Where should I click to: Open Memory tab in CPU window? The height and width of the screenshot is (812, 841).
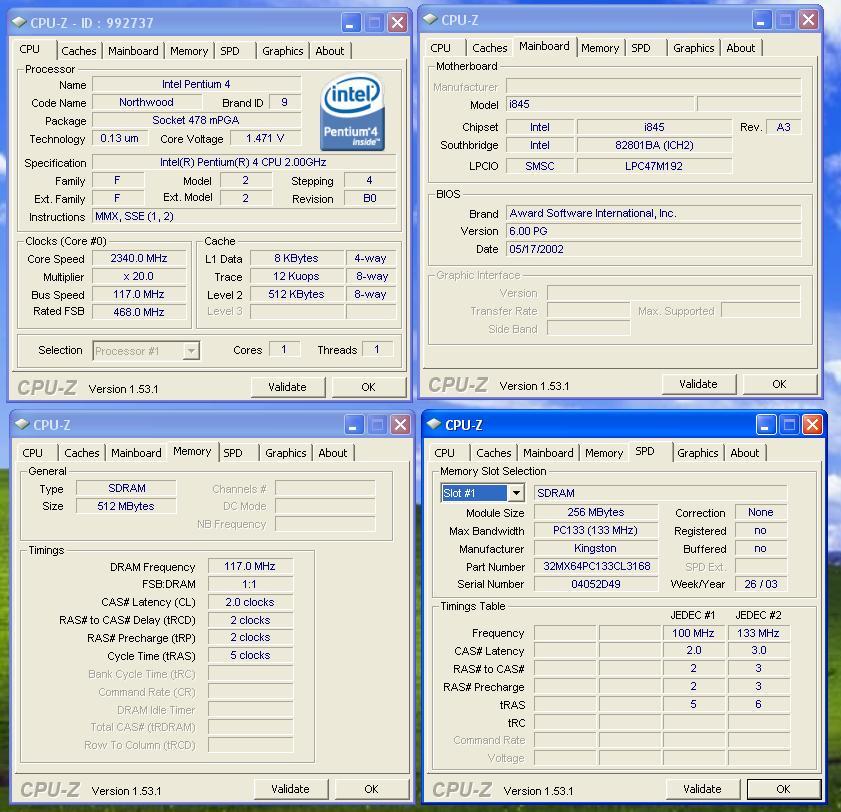click(189, 51)
